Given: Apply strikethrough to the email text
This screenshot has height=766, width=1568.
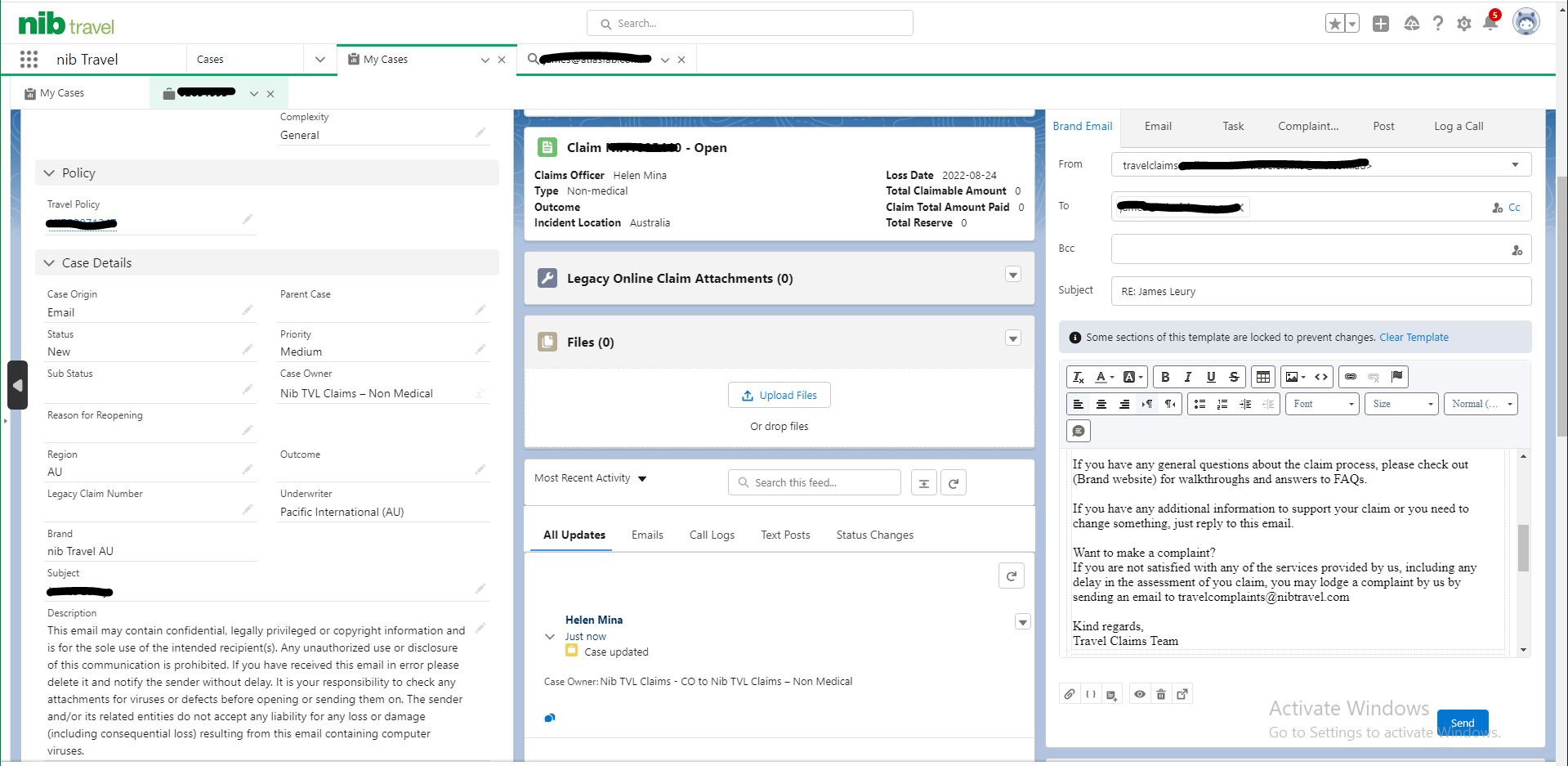Looking at the screenshot, I should [1234, 377].
